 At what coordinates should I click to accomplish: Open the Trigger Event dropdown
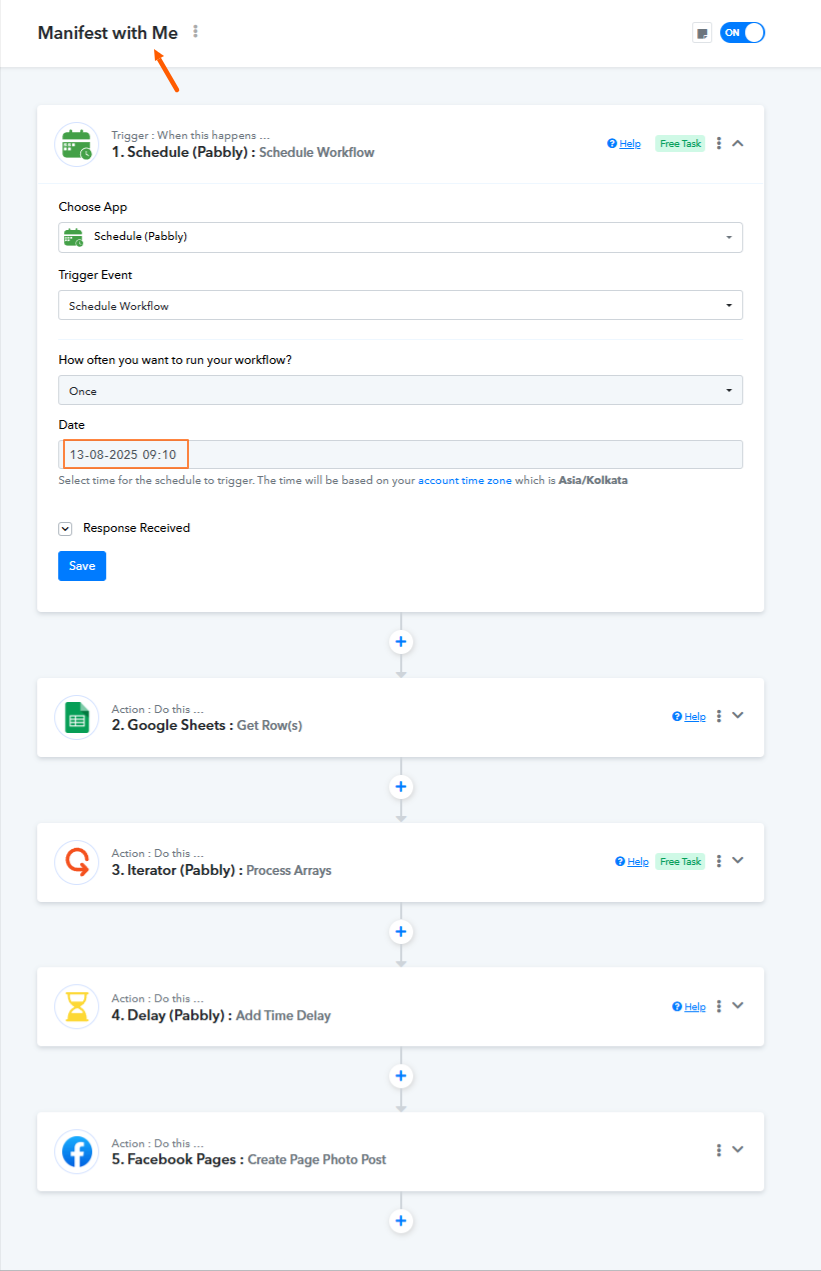point(400,305)
